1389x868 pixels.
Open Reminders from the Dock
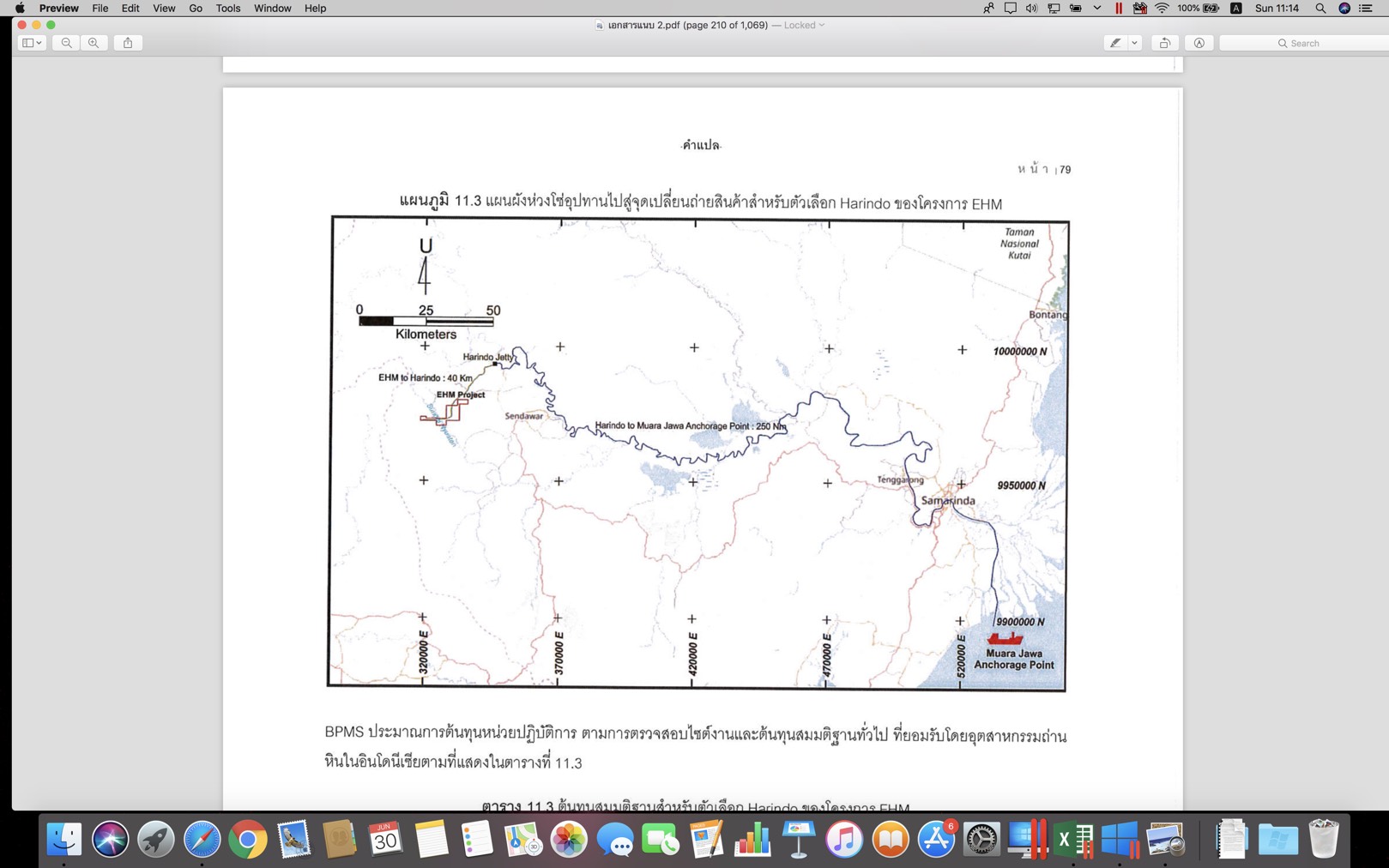tap(477, 840)
